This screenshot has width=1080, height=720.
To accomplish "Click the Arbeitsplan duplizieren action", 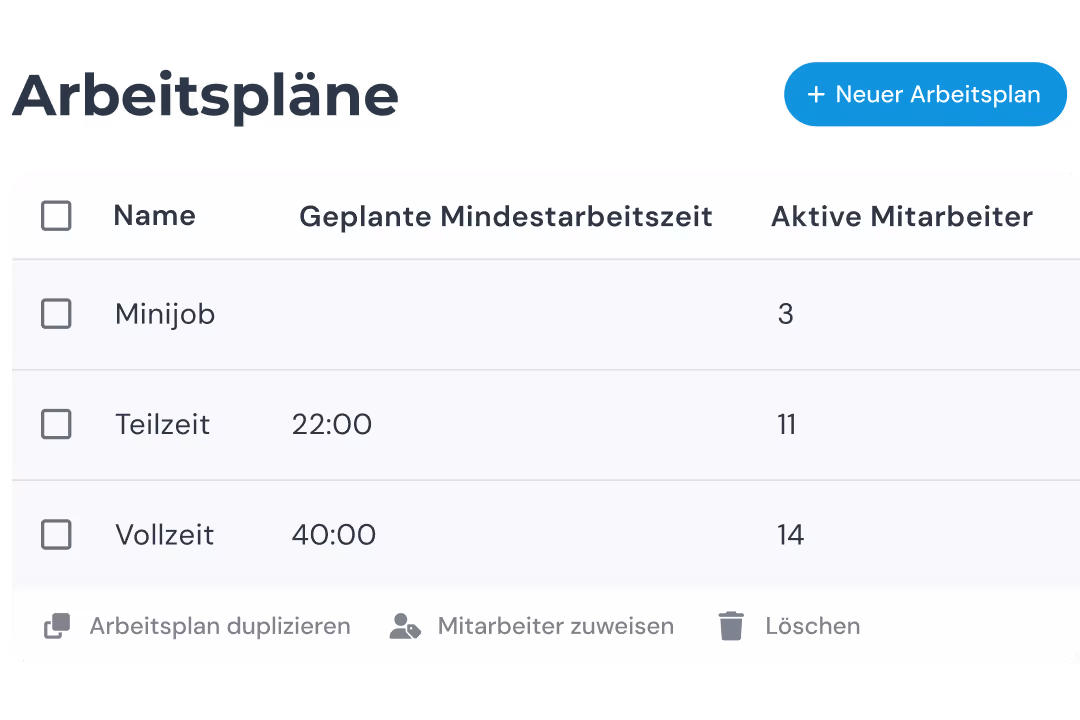I will point(220,625).
